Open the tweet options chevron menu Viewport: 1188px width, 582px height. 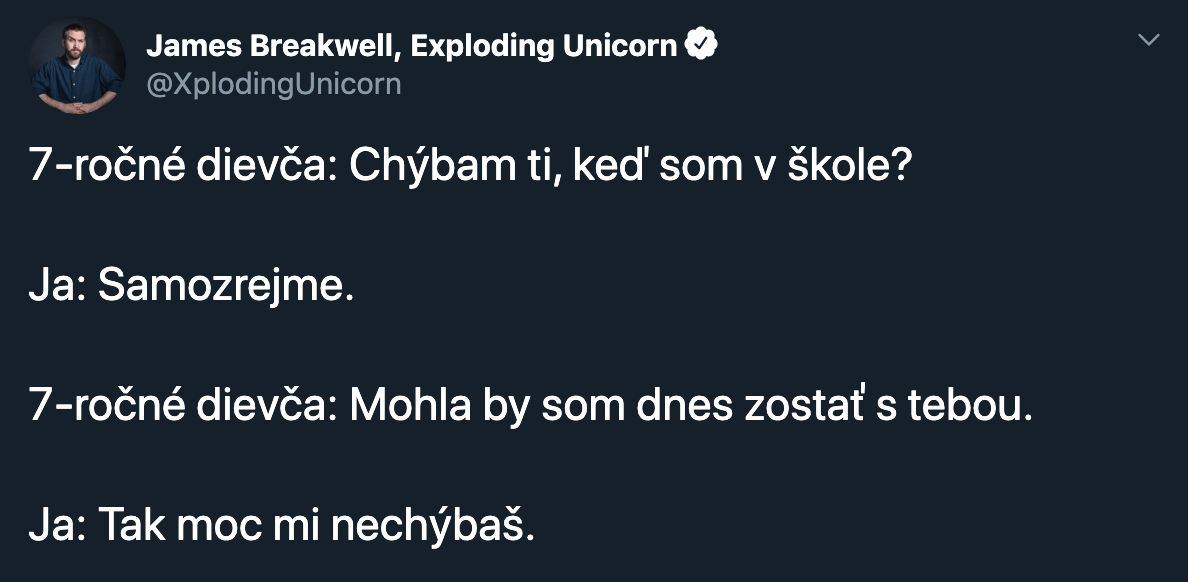[x=1149, y=40]
